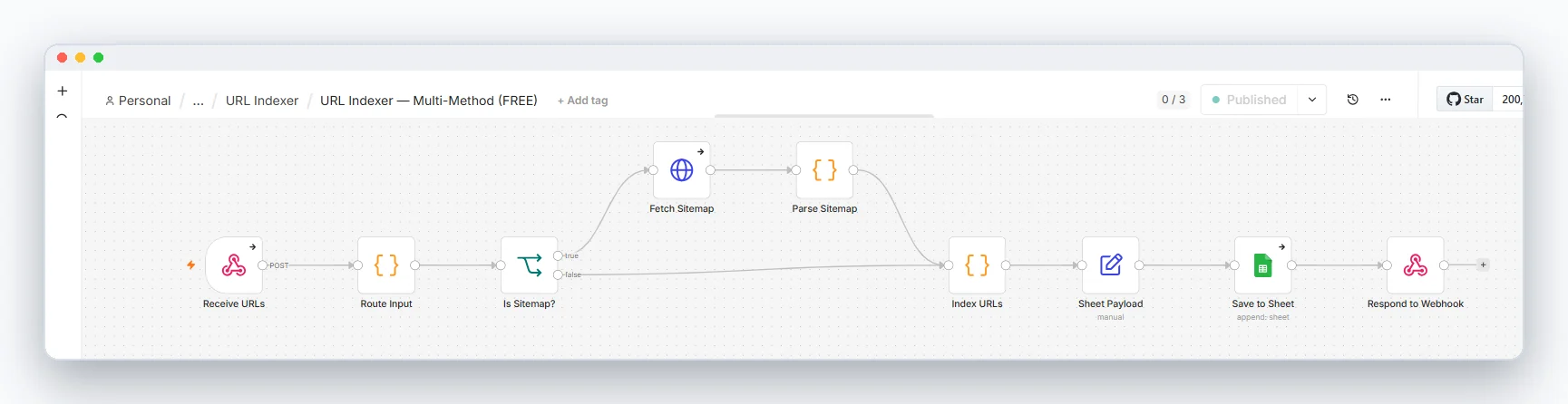This screenshot has height=404, width=1568.
Task: Click the Published status button
Action: 1250,100
